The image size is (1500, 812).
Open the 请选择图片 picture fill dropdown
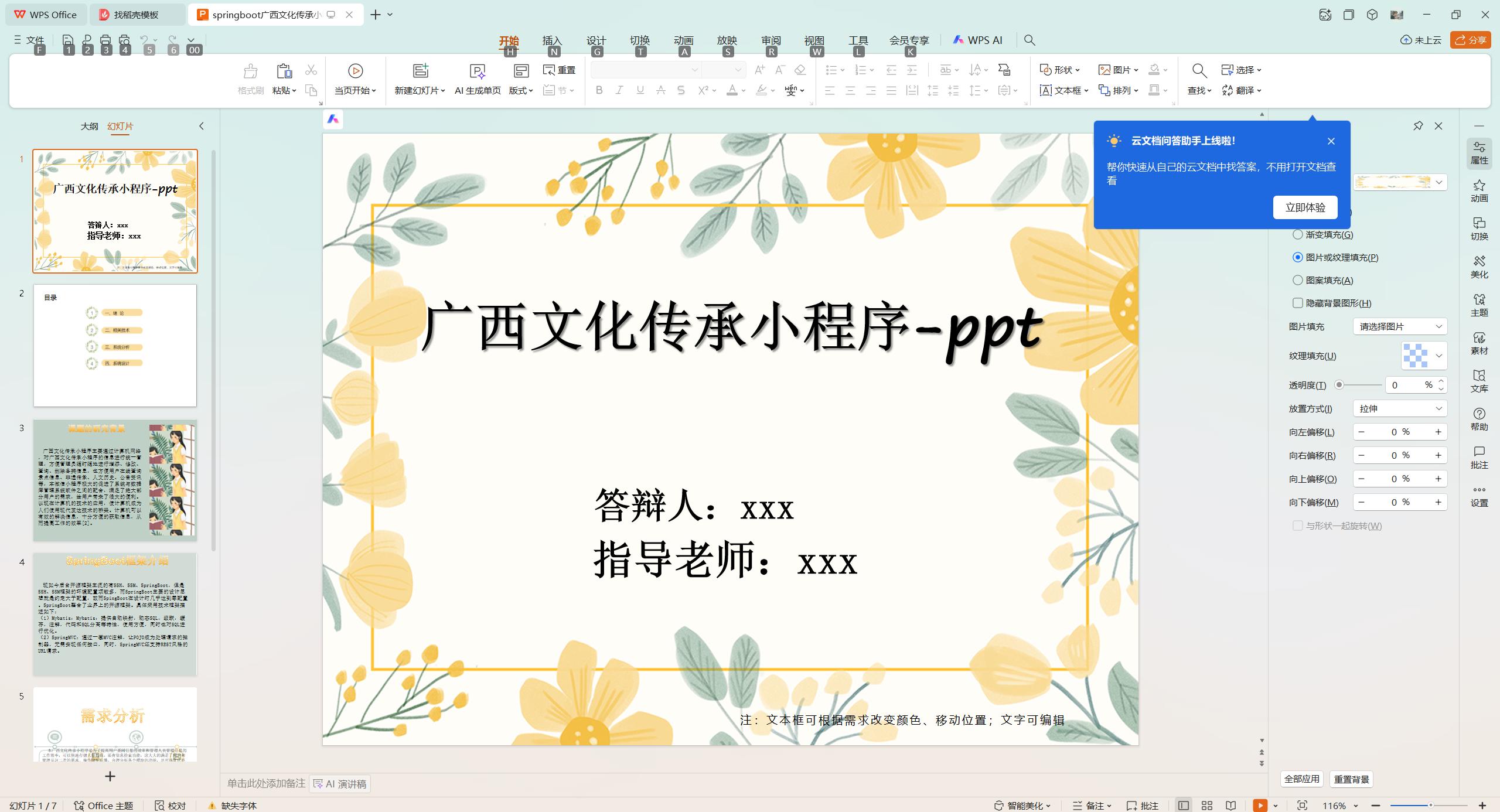[1400, 326]
